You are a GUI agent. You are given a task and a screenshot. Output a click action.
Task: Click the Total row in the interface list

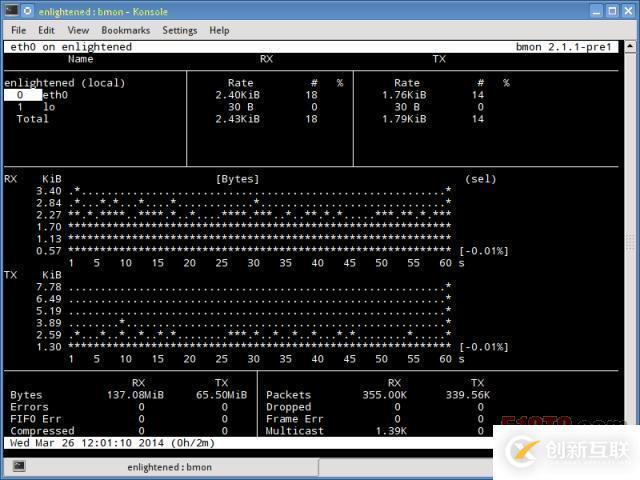(x=32, y=119)
